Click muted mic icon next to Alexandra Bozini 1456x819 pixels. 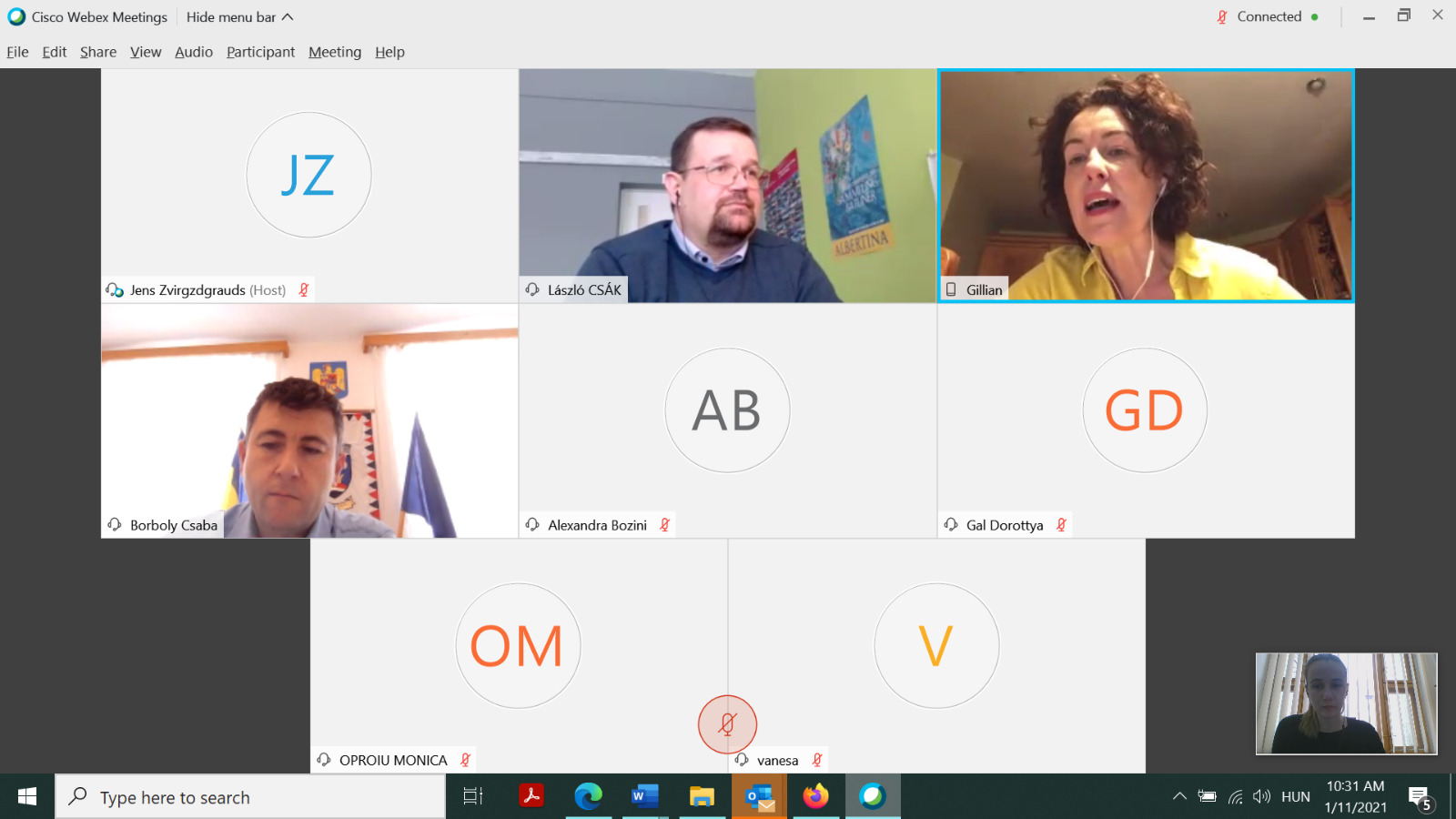click(x=665, y=525)
